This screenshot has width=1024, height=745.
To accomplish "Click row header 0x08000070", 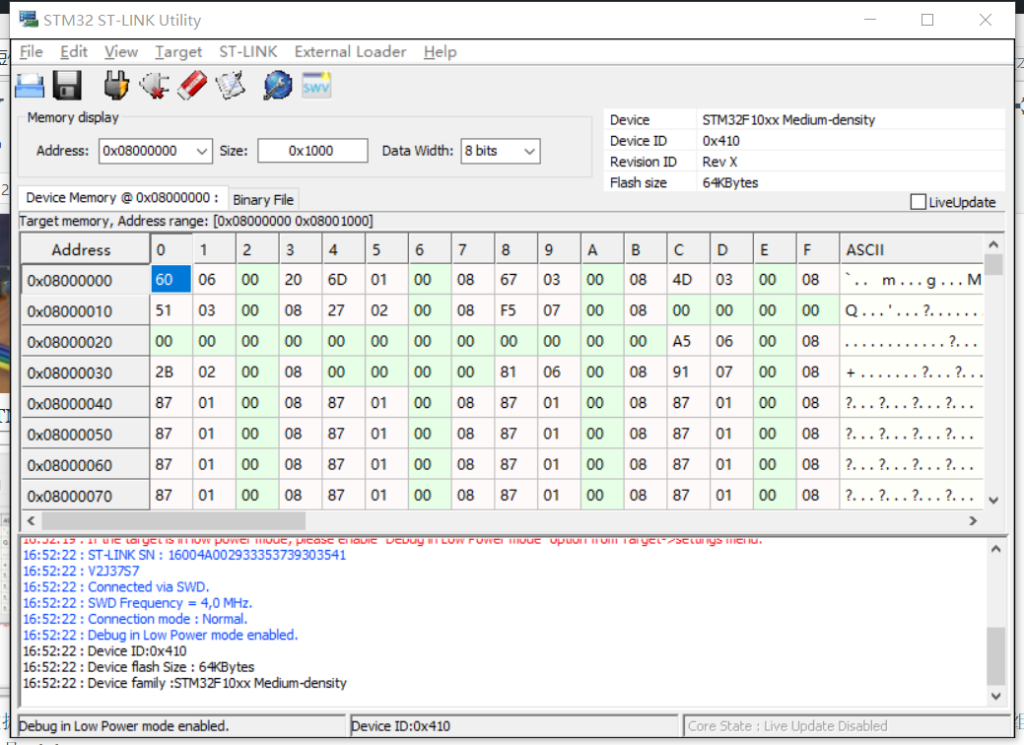I will pos(86,495).
